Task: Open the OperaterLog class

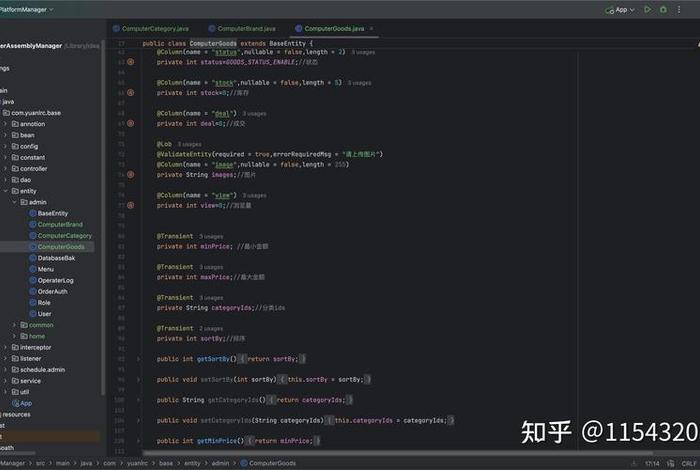Action: [x=51, y=280]
